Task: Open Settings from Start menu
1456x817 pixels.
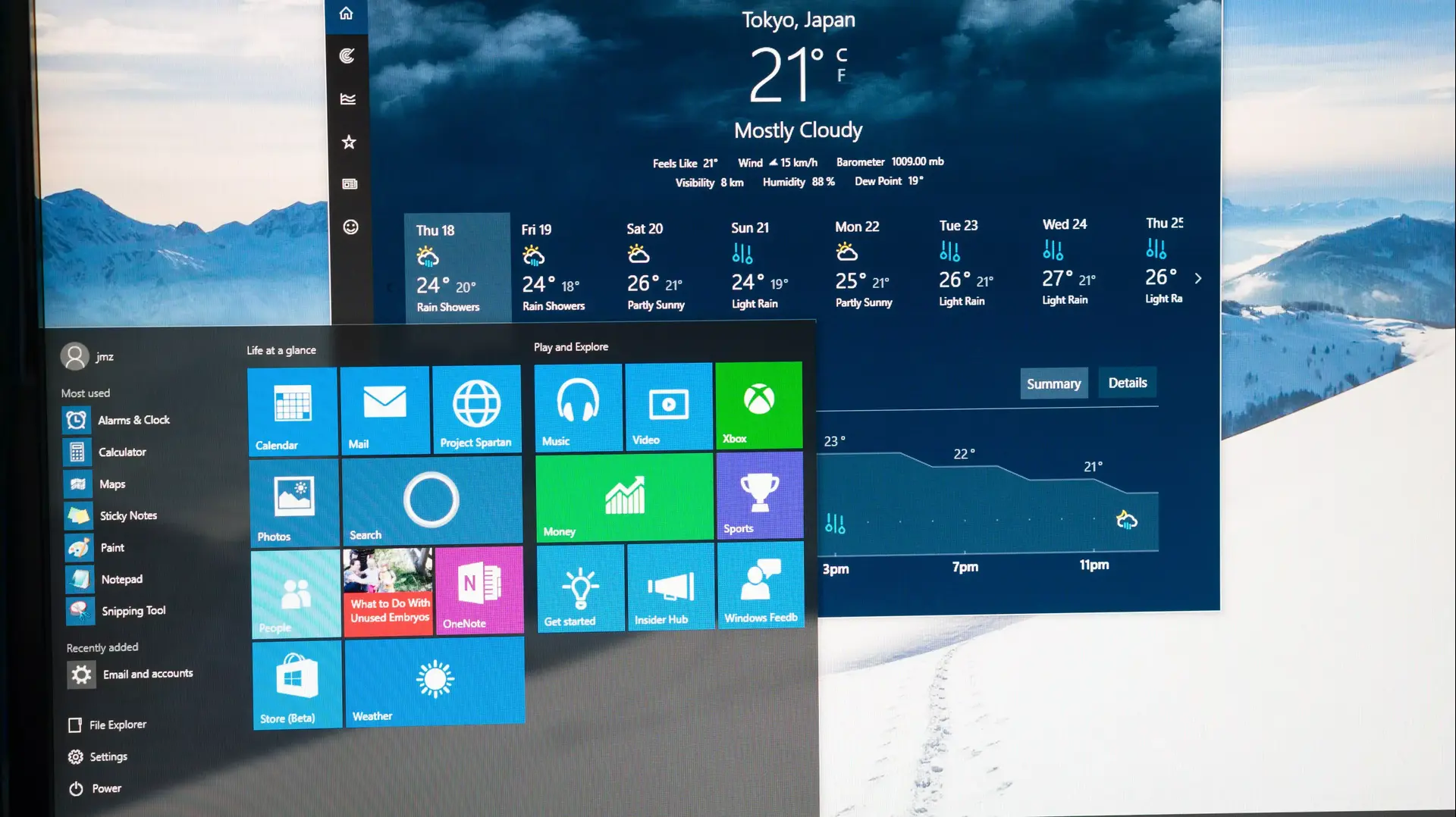Action: point(98,757)
